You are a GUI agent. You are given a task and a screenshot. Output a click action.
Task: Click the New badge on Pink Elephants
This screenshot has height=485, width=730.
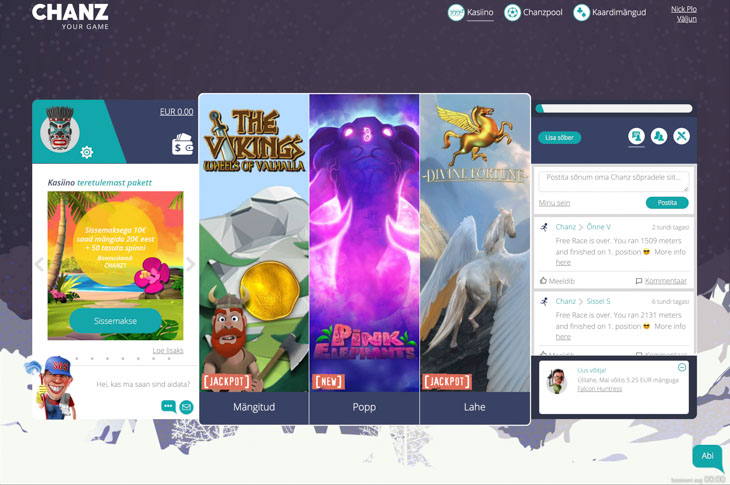[x=328, y=382]
